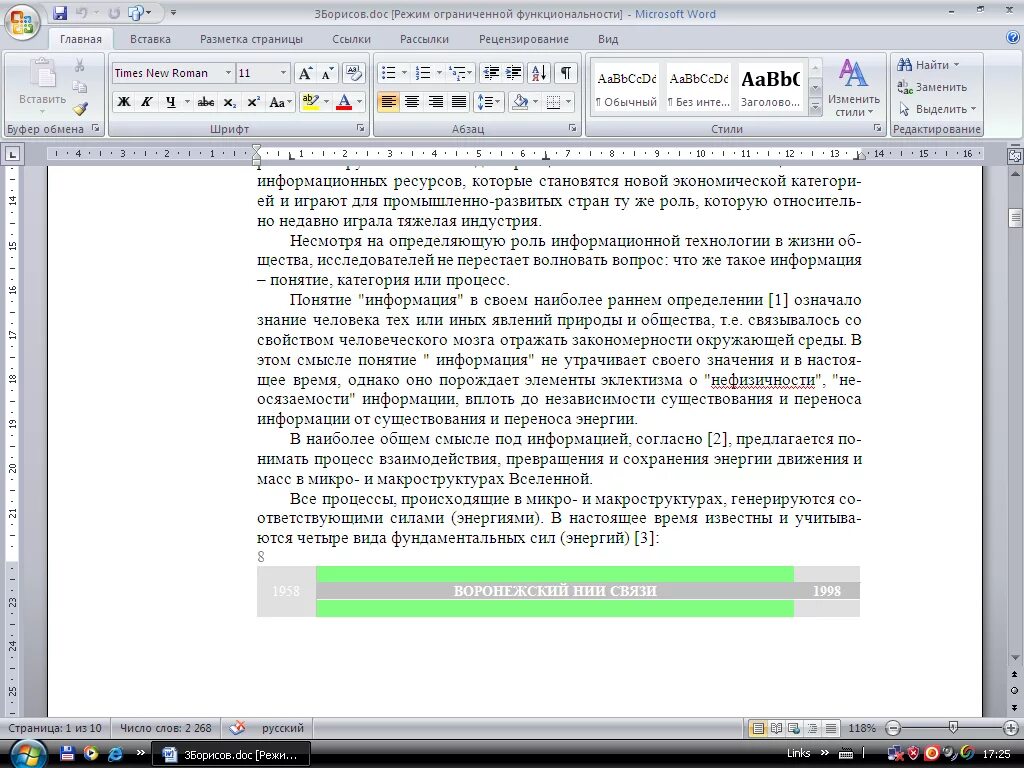
Task: Activate Format Painter brush
Action: [80, 108]
